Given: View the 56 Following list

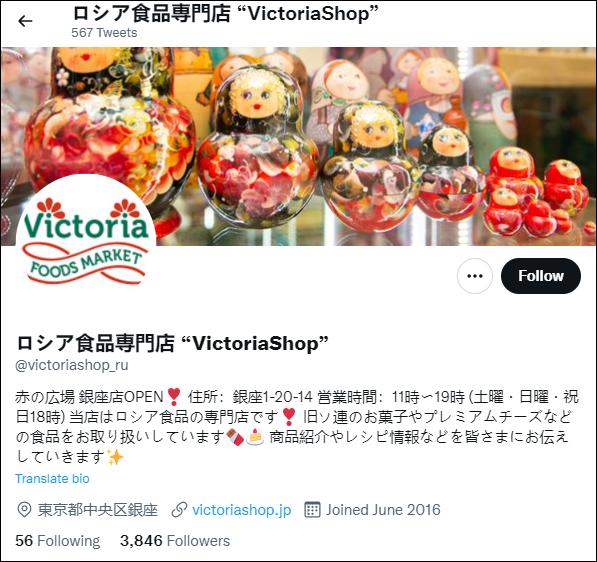Looking at the screenshot, I should point(57,541).
